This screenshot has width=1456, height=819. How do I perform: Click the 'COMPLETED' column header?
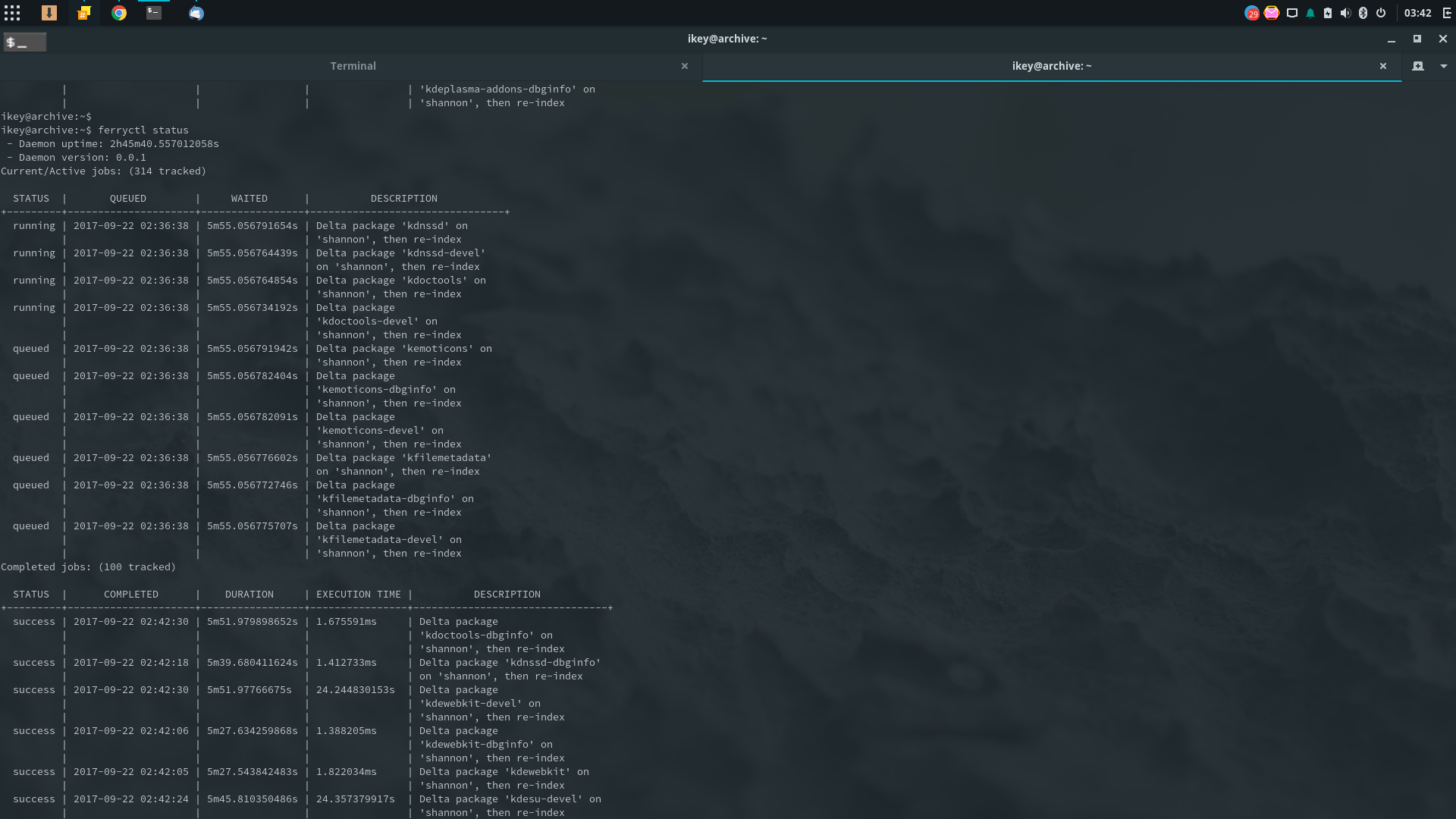[131, 595]
